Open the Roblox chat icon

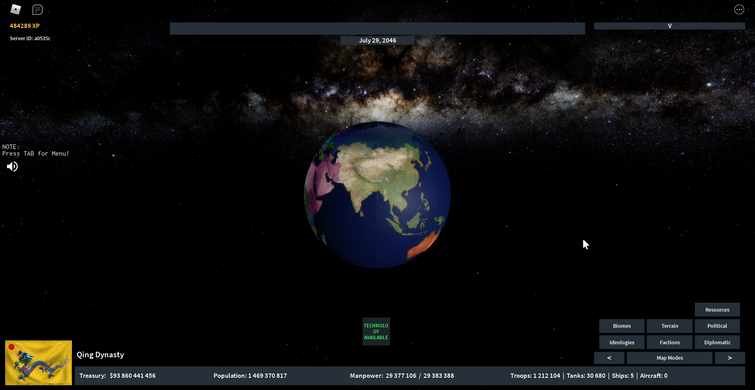[37, 9]
